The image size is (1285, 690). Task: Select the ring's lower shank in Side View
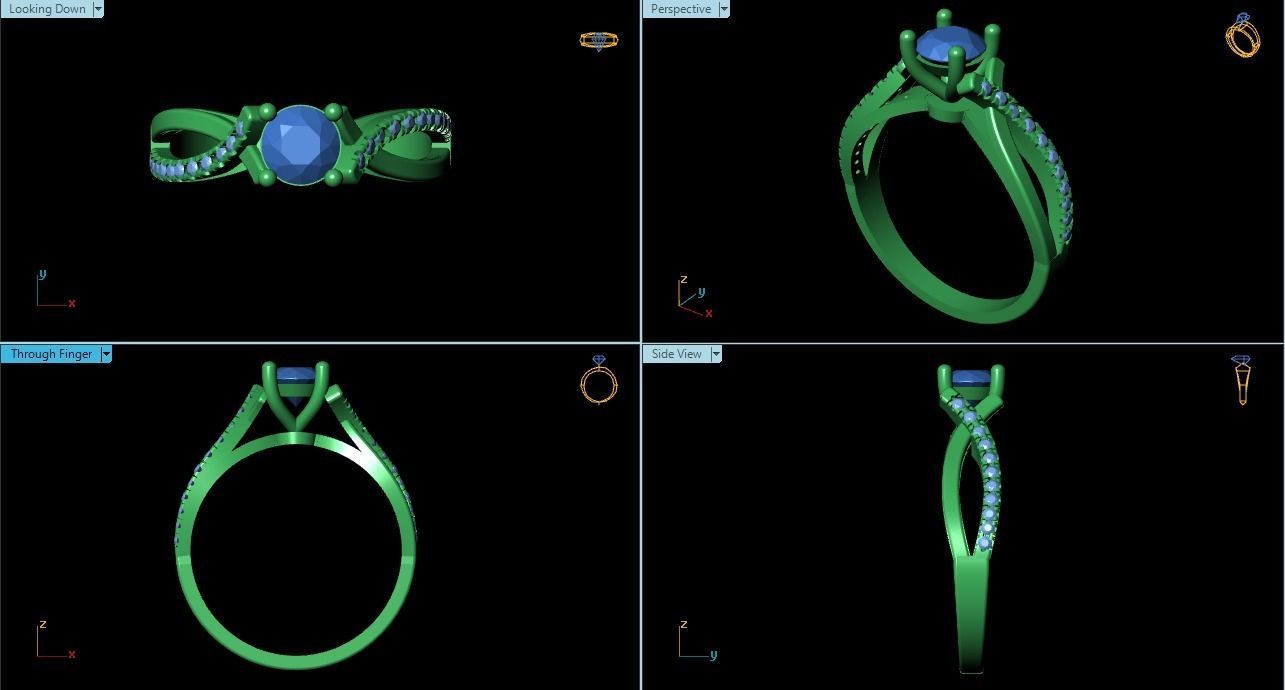pos(971,615)
